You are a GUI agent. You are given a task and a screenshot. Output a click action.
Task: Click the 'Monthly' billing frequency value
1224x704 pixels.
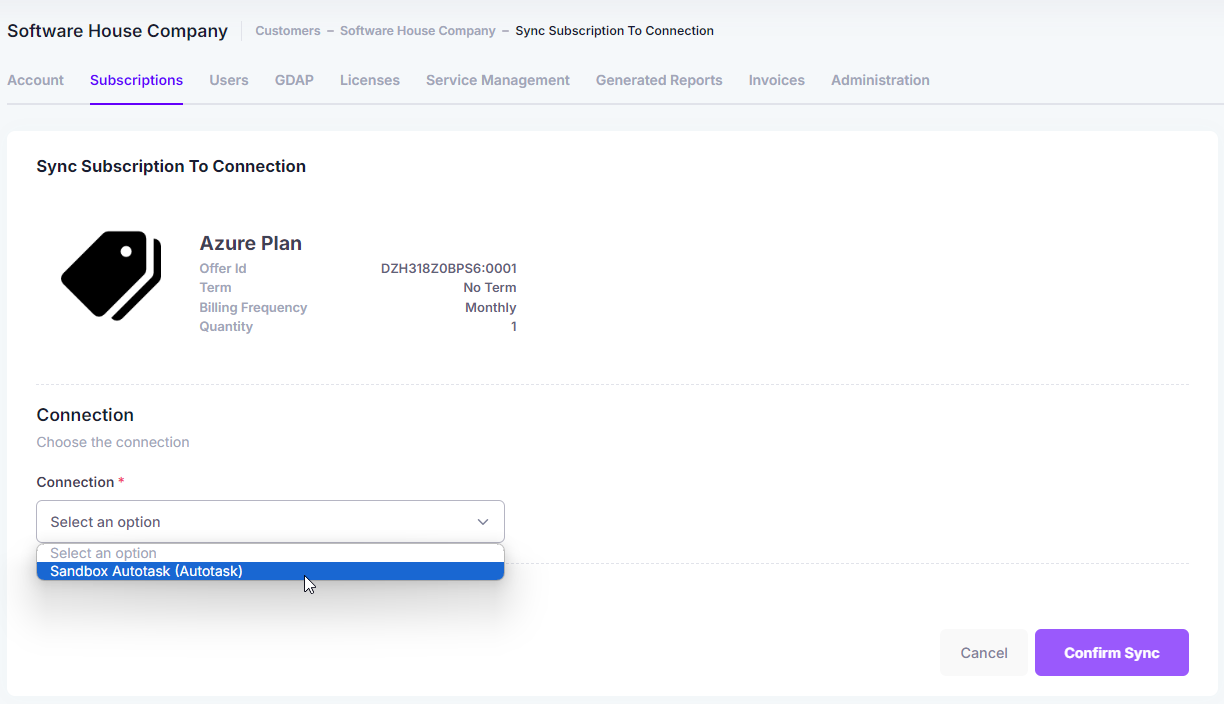491,307
